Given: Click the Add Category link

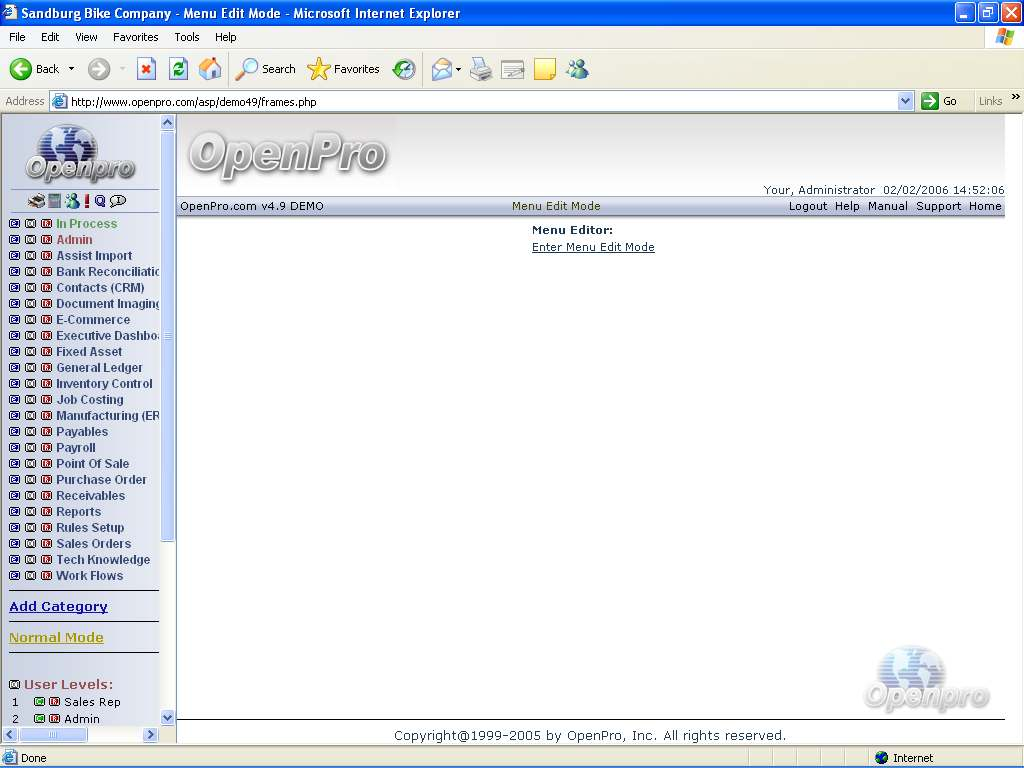Looking at the screenshot, I should click(58, 606).
